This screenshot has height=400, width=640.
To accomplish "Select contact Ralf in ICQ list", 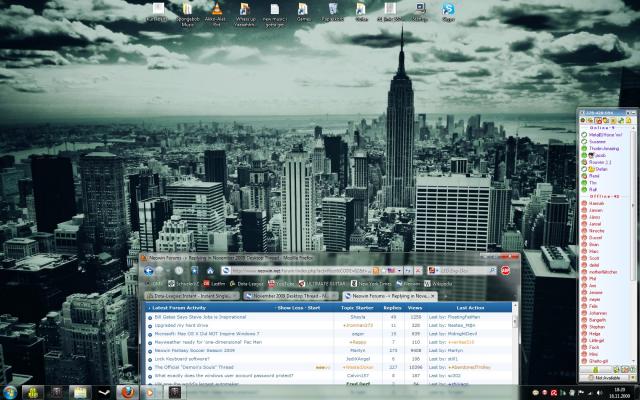I will (x=593, y=190).
